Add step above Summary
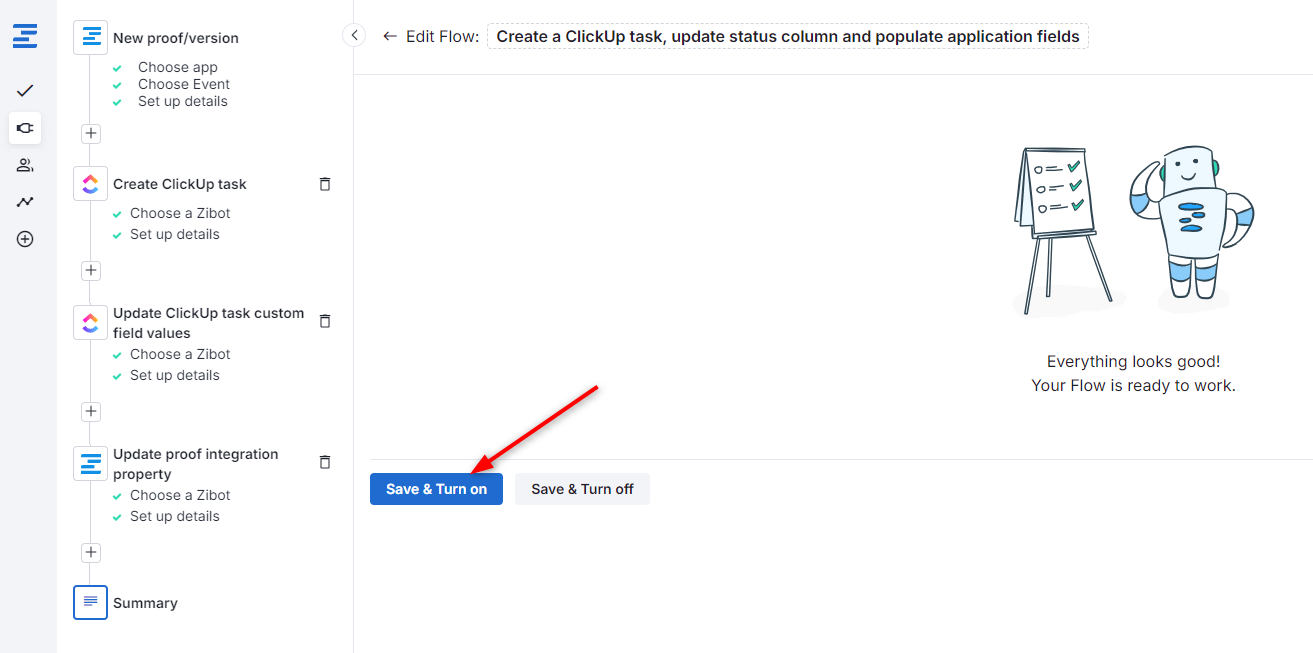The height and width of the screenshot is (653, 1313). click(91, 552)
